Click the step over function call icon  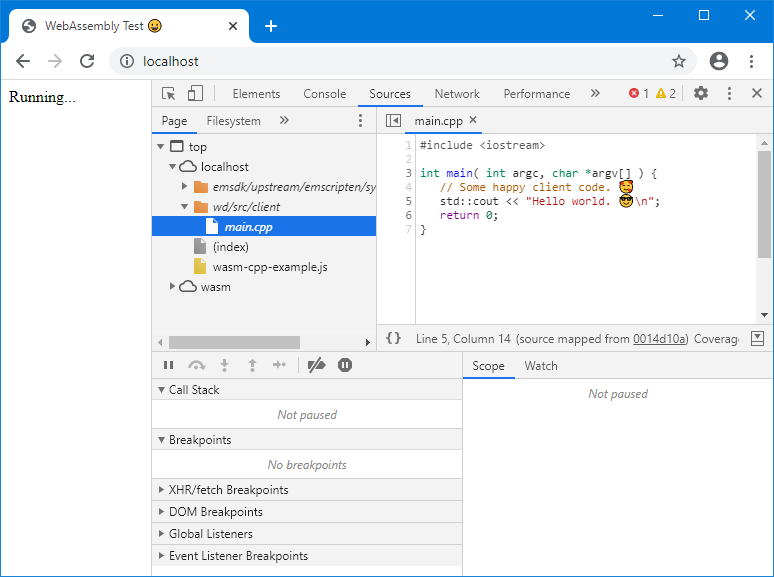[196, 365]
